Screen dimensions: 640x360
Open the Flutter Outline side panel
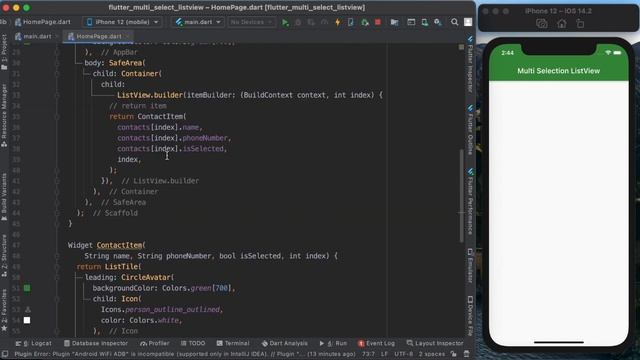470,130
